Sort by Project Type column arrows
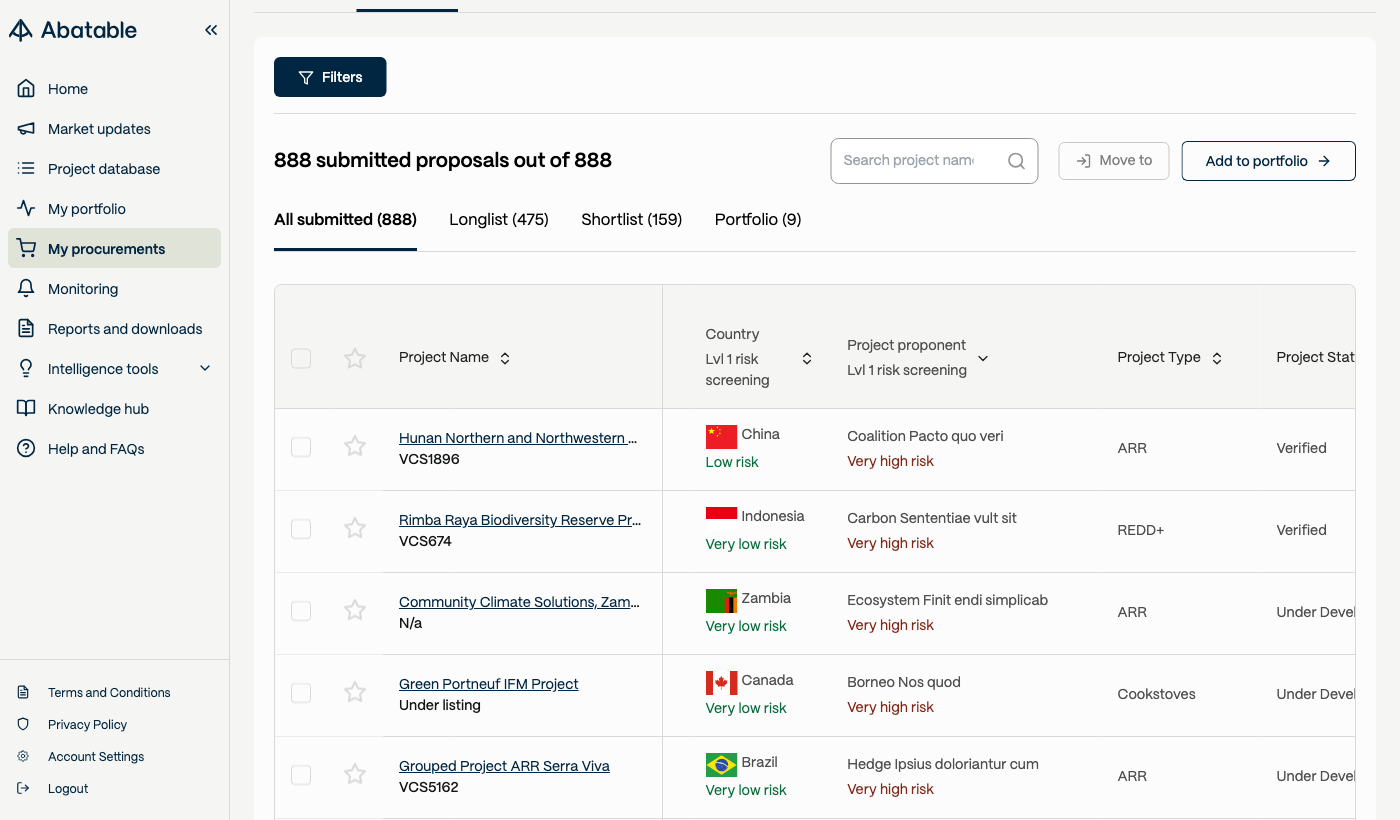1400x820 pixels. 1217,358
